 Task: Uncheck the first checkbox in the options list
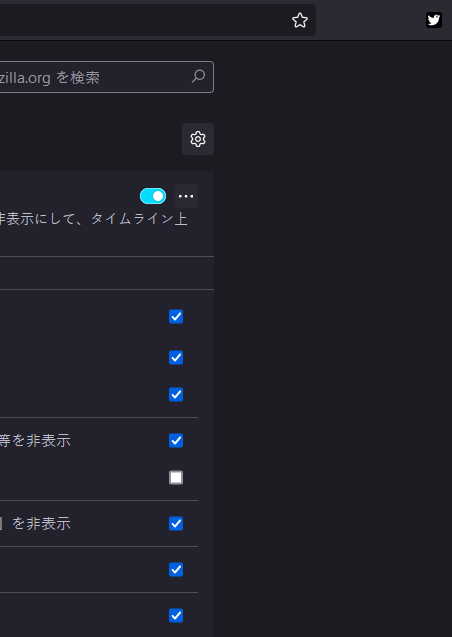pyautogui.click(x=176, y=316)
